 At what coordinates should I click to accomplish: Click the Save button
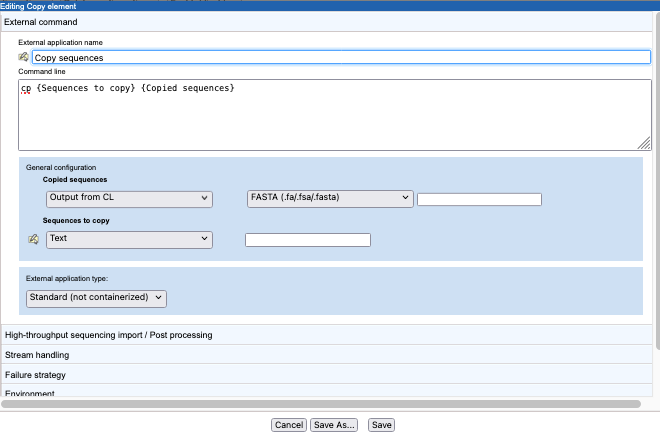pos(381,425)
